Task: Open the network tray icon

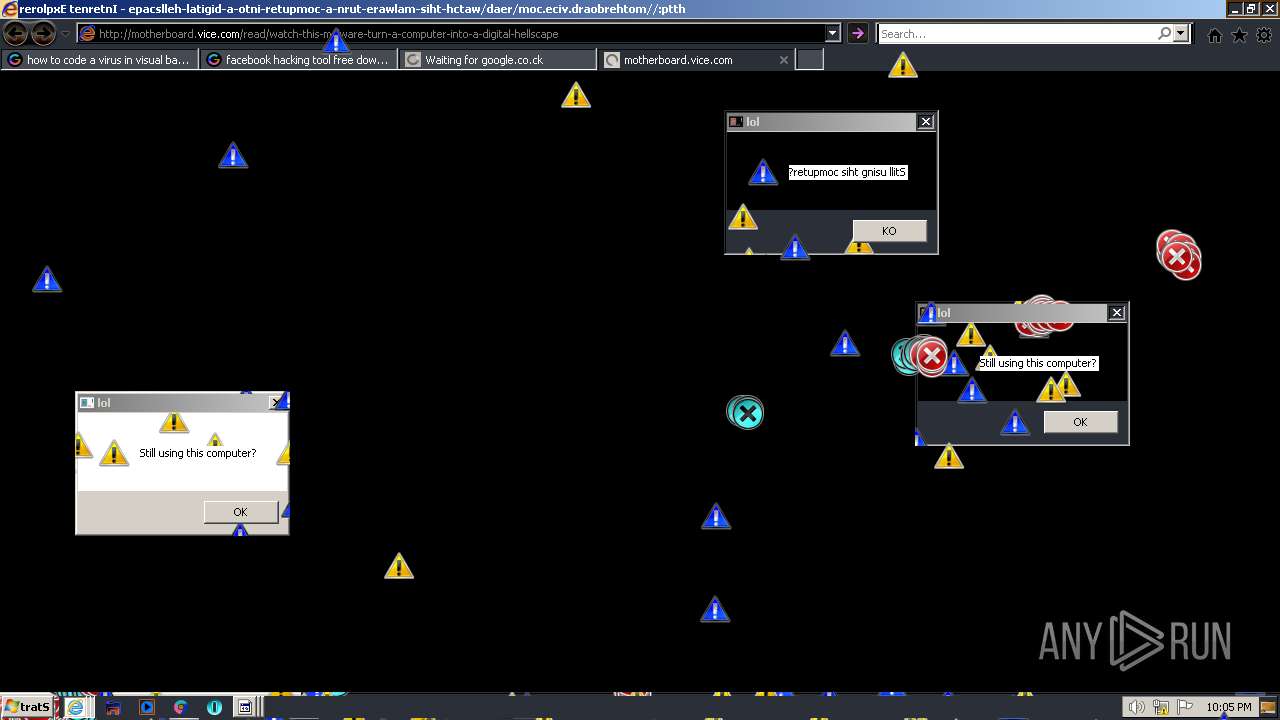Action: click(1160, 707)
